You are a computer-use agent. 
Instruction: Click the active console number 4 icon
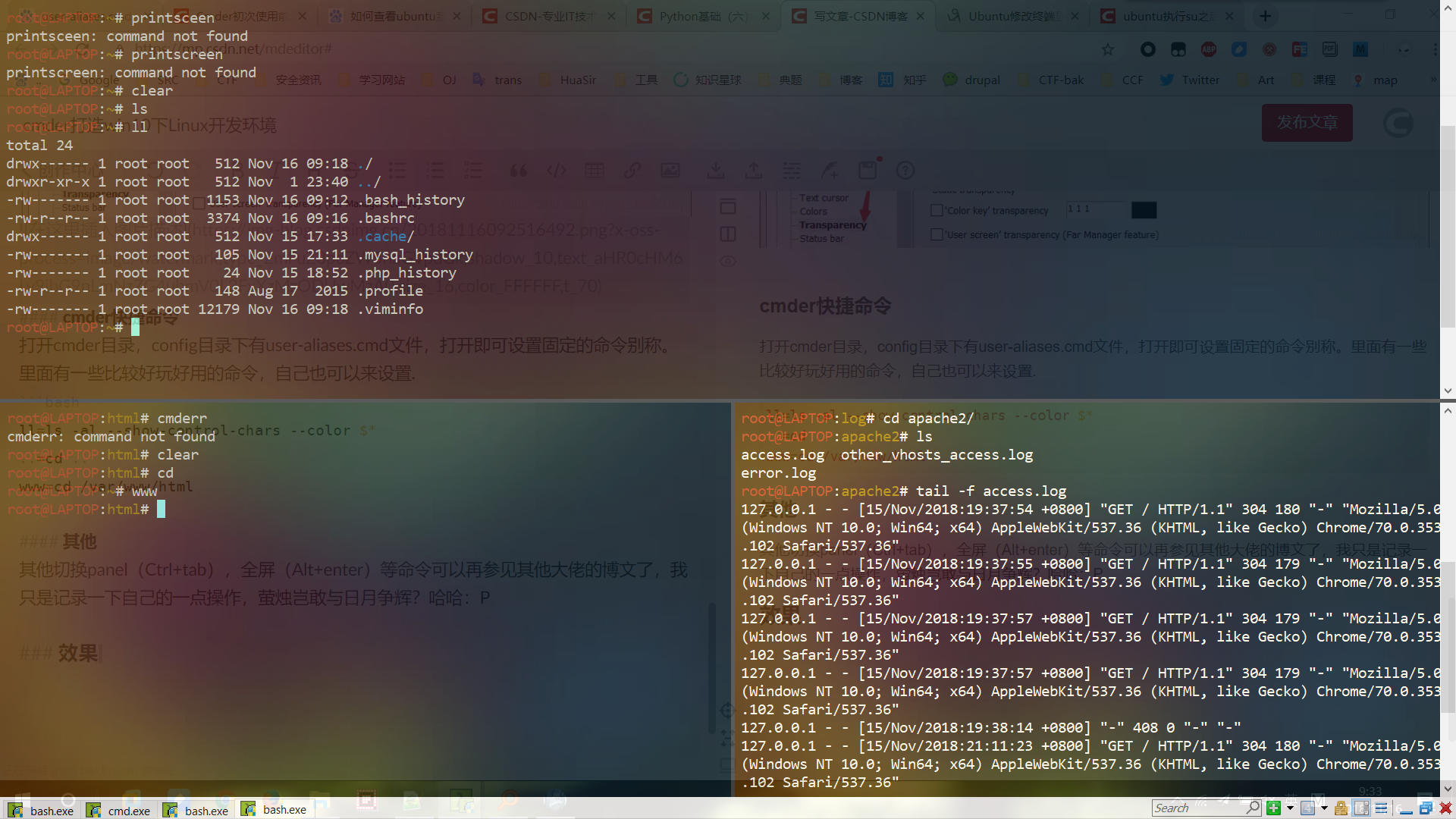tap(1307, 808)
